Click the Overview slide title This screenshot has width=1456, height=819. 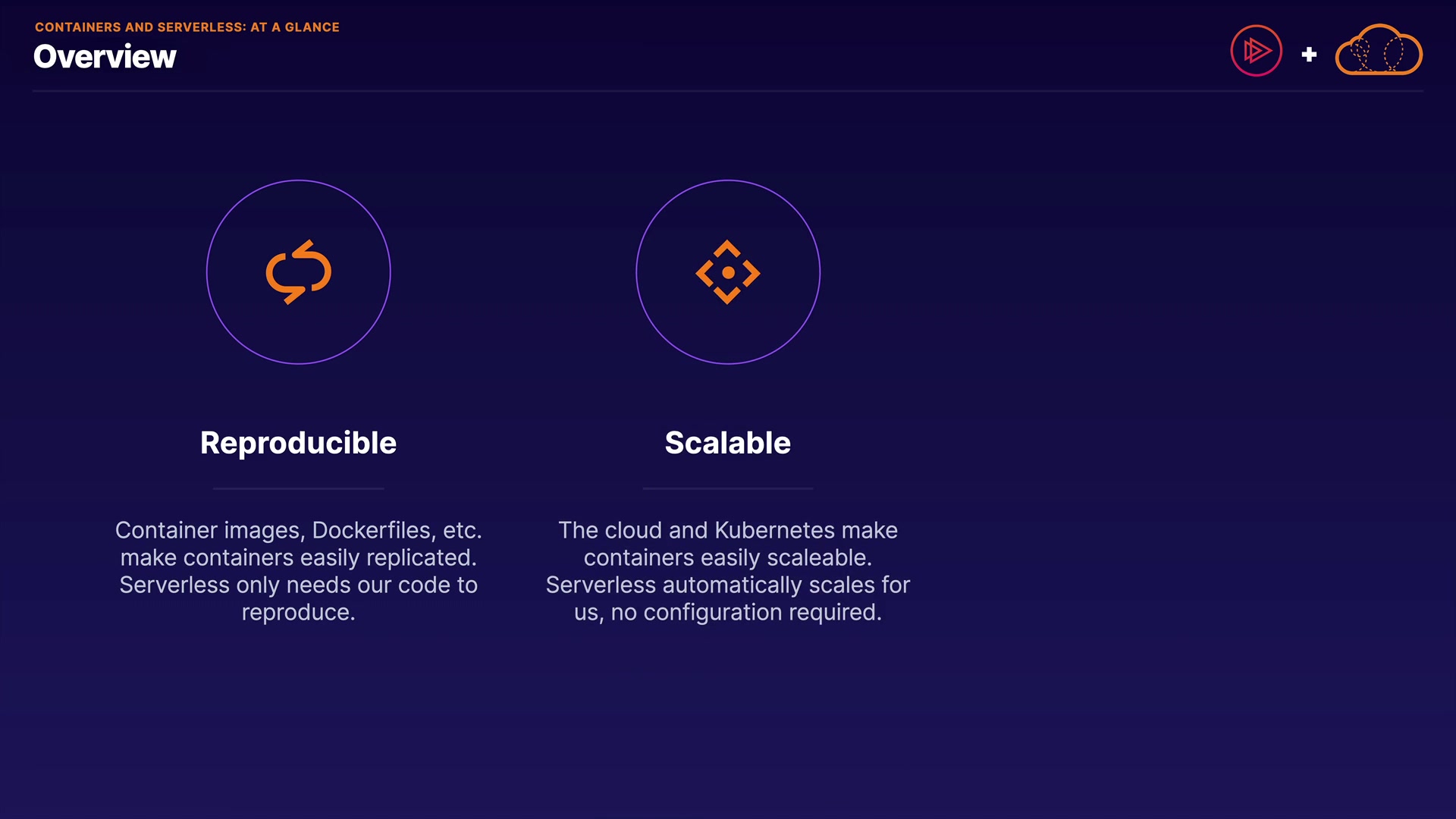click(x=105, y=57)
